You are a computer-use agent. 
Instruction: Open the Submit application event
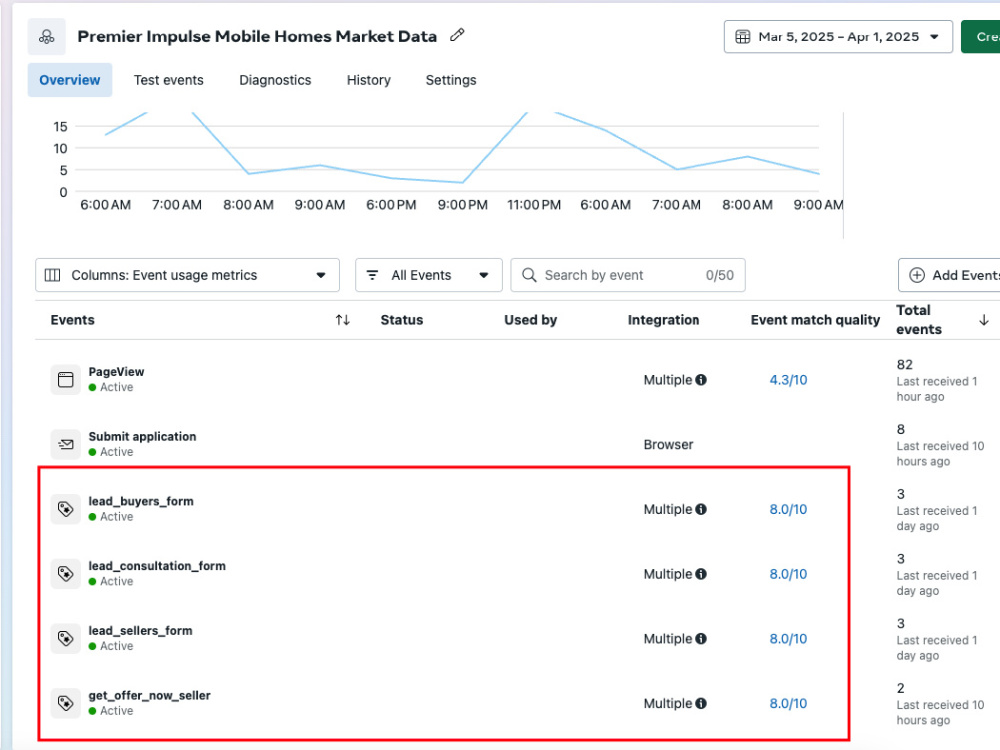(x=142, y=436)
